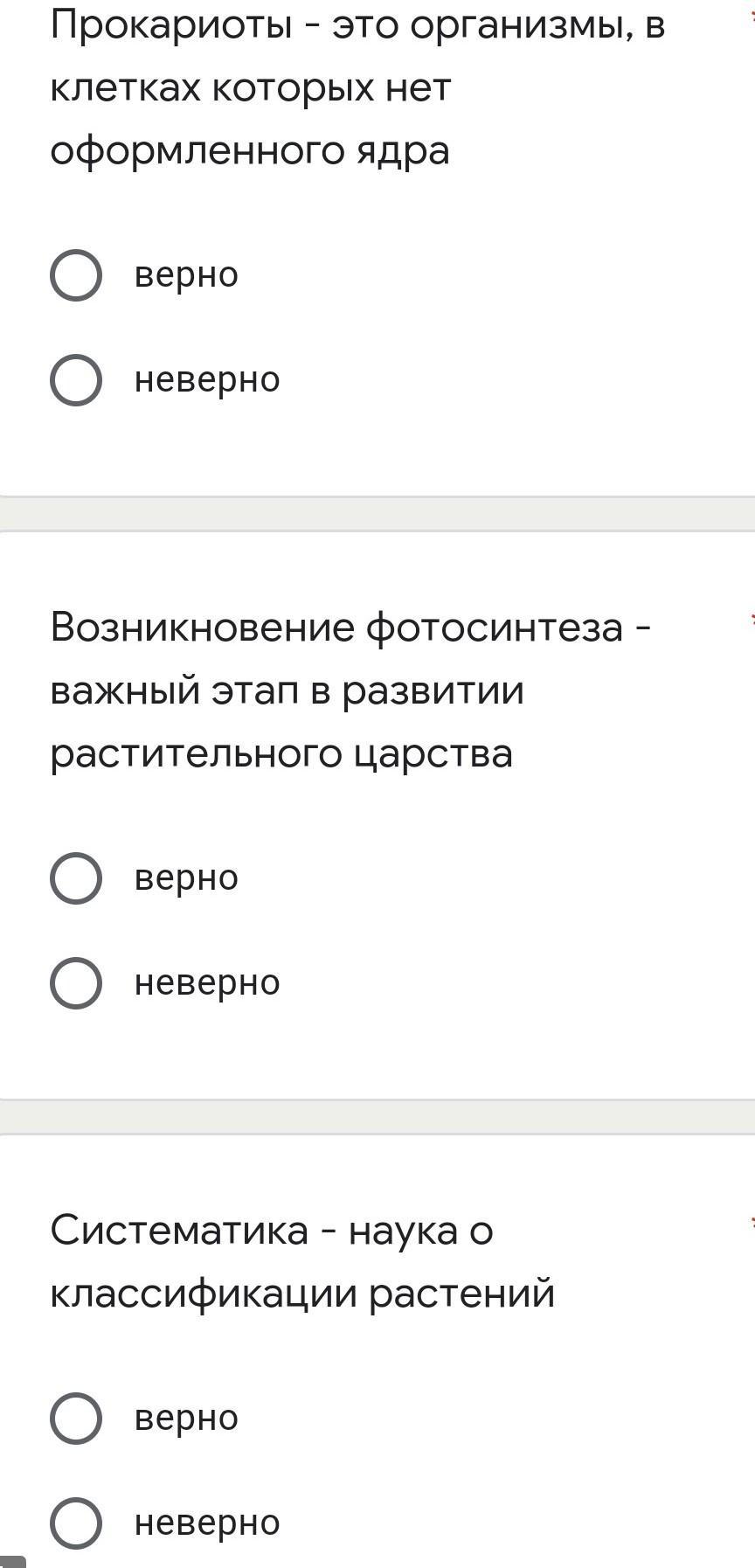Click the "Систематика - наука о классификации" question text
Image resolution: width=755 pixels, height=1568 pixels.
[302, 1262]
